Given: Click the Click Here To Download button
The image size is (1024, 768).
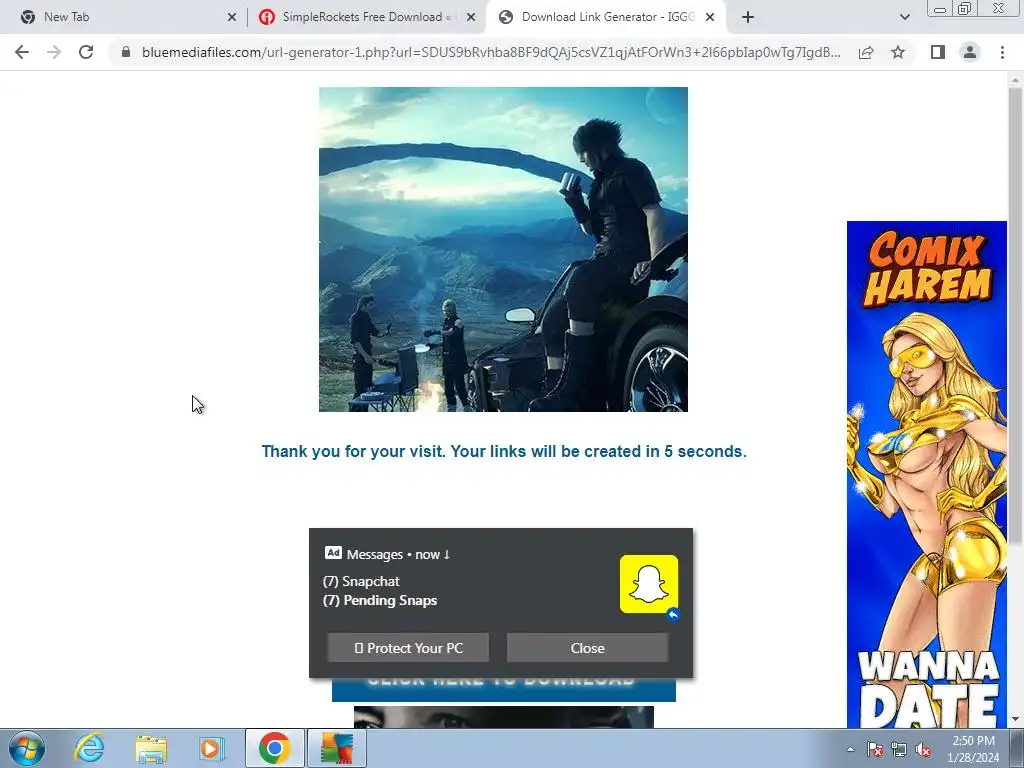Looking at the screenshot, I should (x=504, y=689).
